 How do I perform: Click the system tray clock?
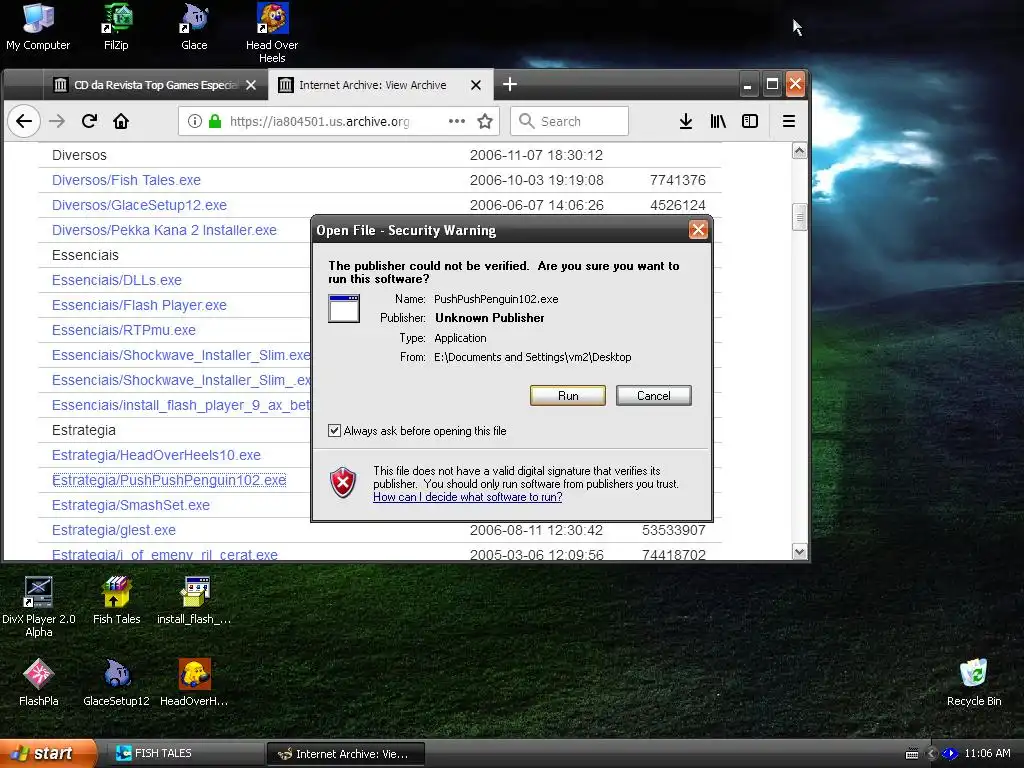coord(987,753)
